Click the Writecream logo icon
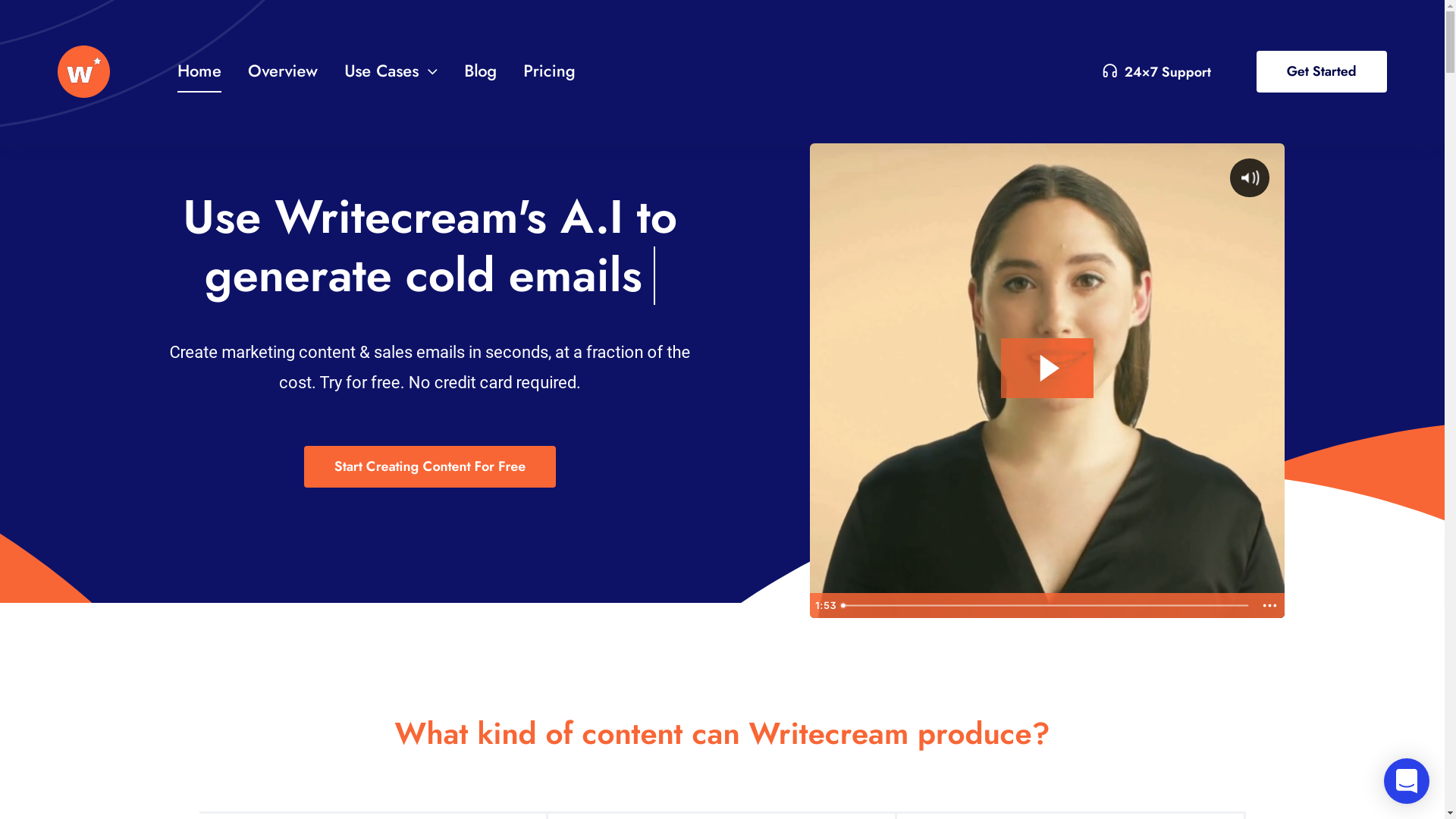This screenshot has height=819, width=1456. [83, 71]
